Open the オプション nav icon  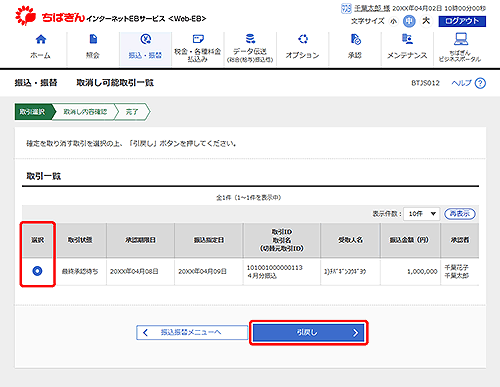pos(303,39)
